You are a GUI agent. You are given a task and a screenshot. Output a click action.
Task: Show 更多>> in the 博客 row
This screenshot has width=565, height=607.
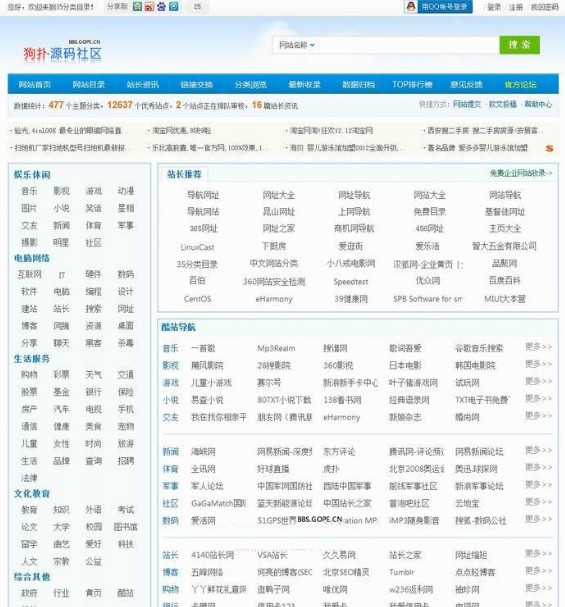click(538, 571)
